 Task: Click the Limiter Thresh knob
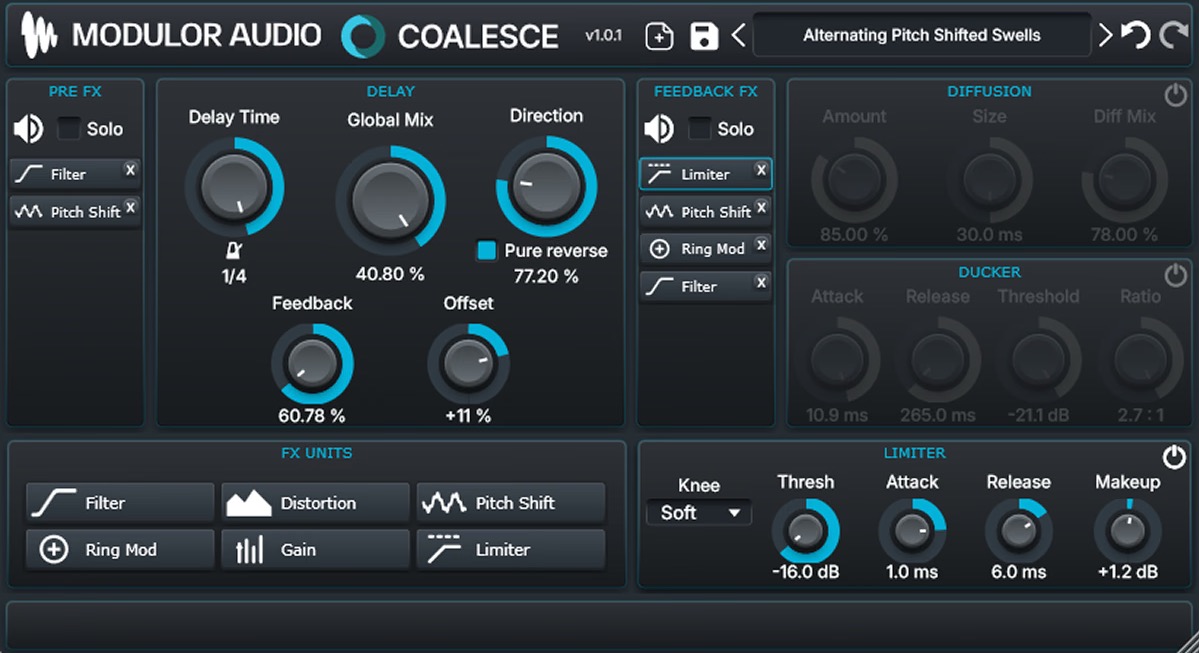coord(805,531)
